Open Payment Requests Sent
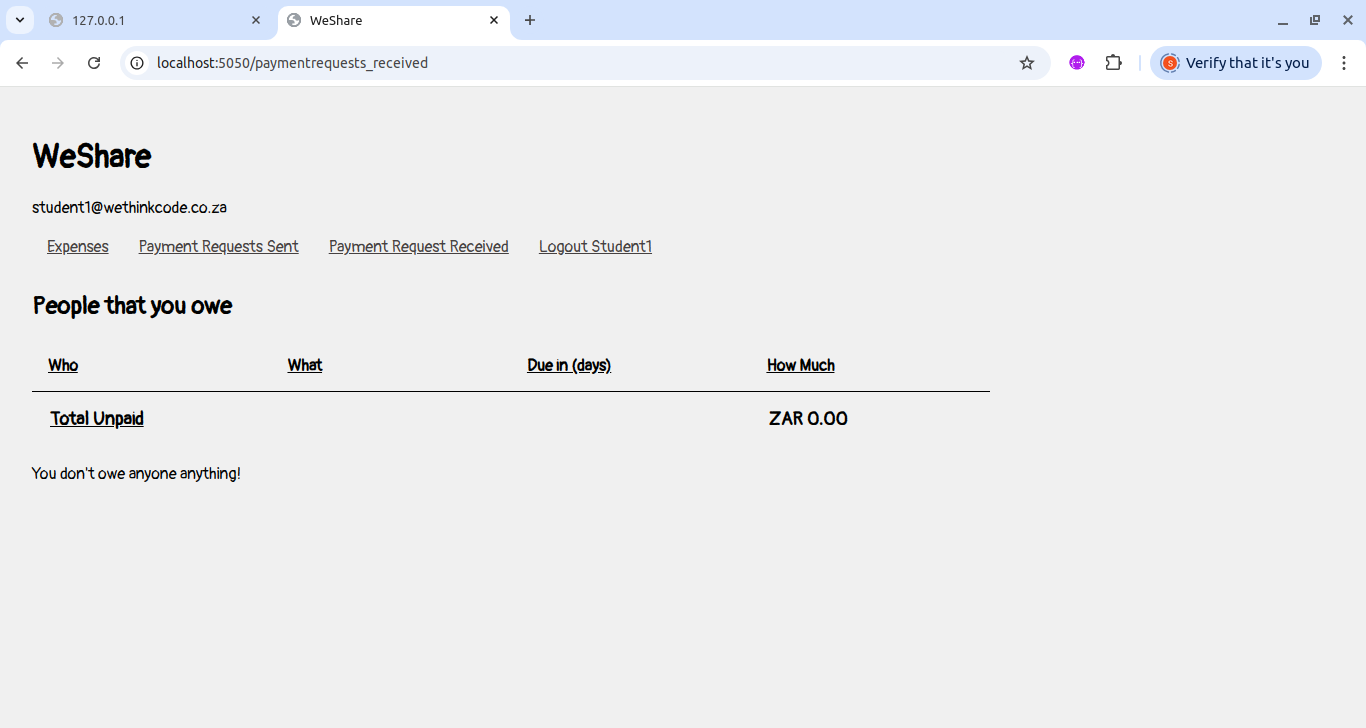 (218, 246)
